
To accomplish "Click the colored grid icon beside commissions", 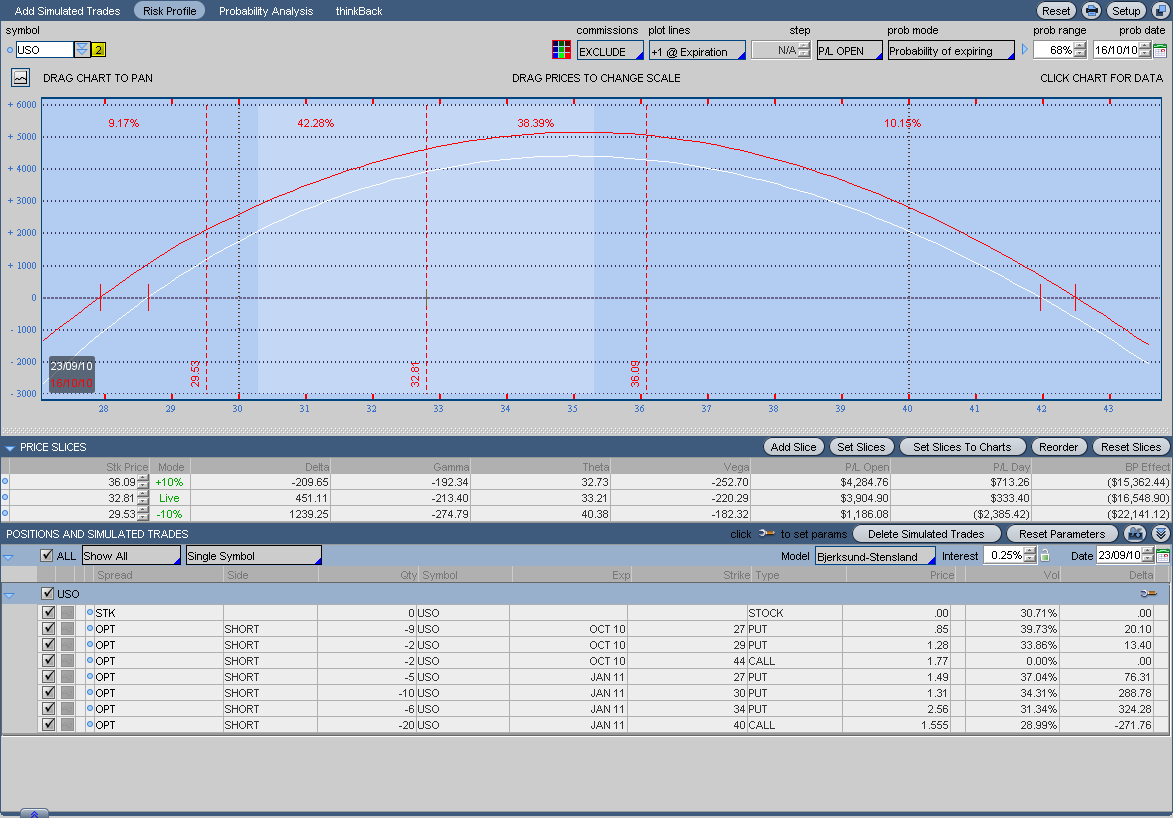I will pyautogui.click(x=561, y=50).
